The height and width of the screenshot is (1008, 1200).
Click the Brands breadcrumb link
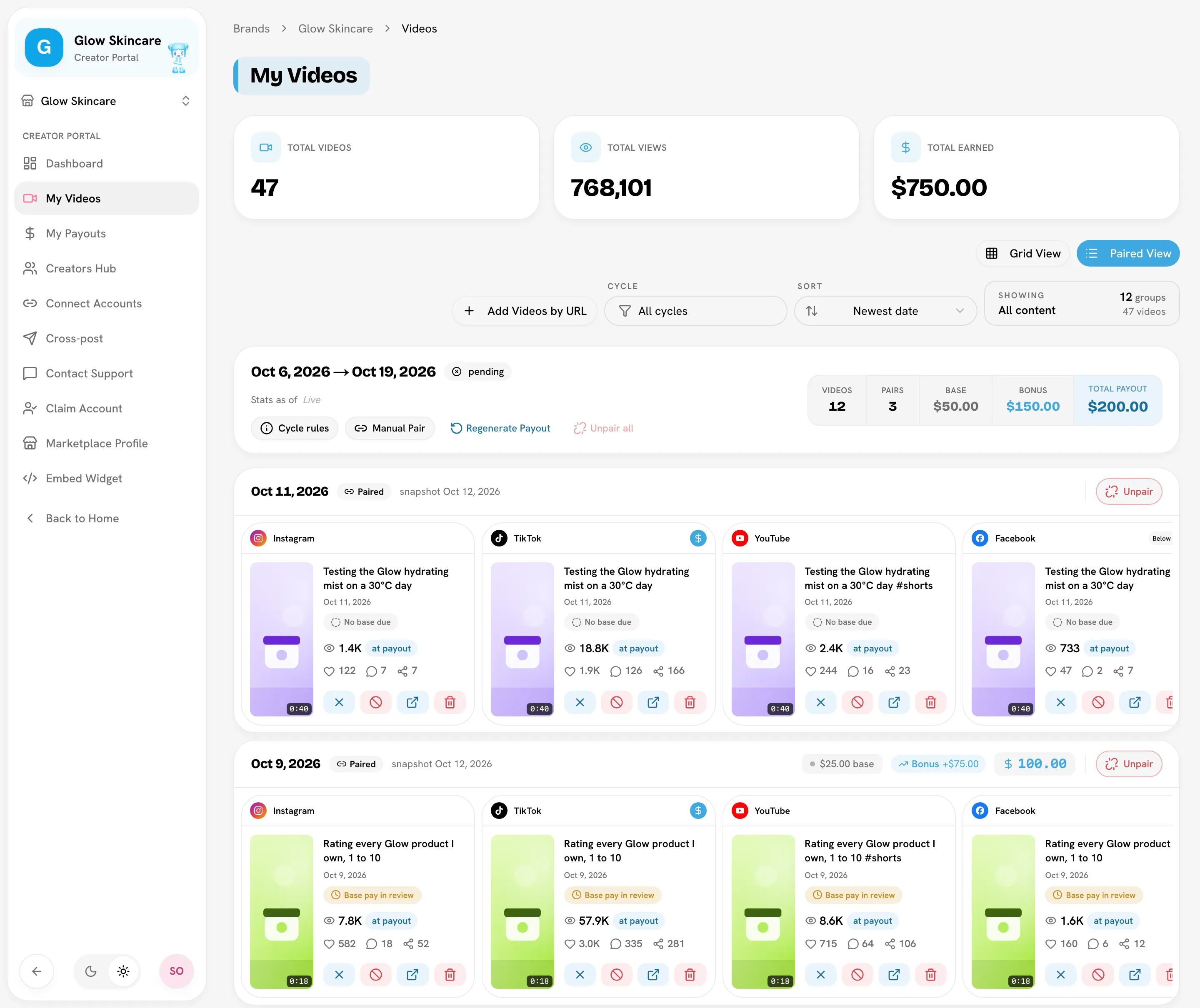(252, 29)
